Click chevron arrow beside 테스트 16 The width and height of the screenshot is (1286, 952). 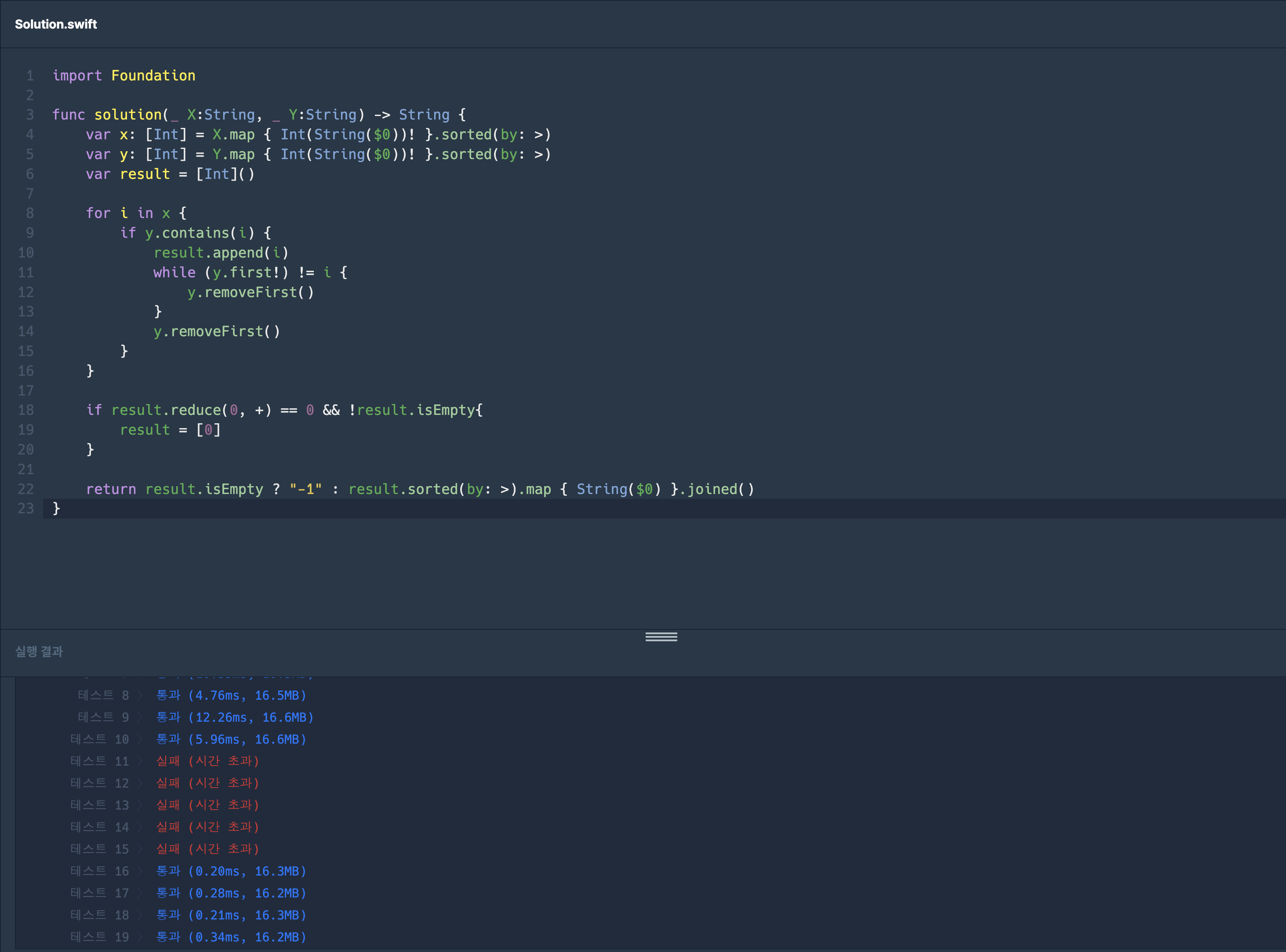point(140,871)
